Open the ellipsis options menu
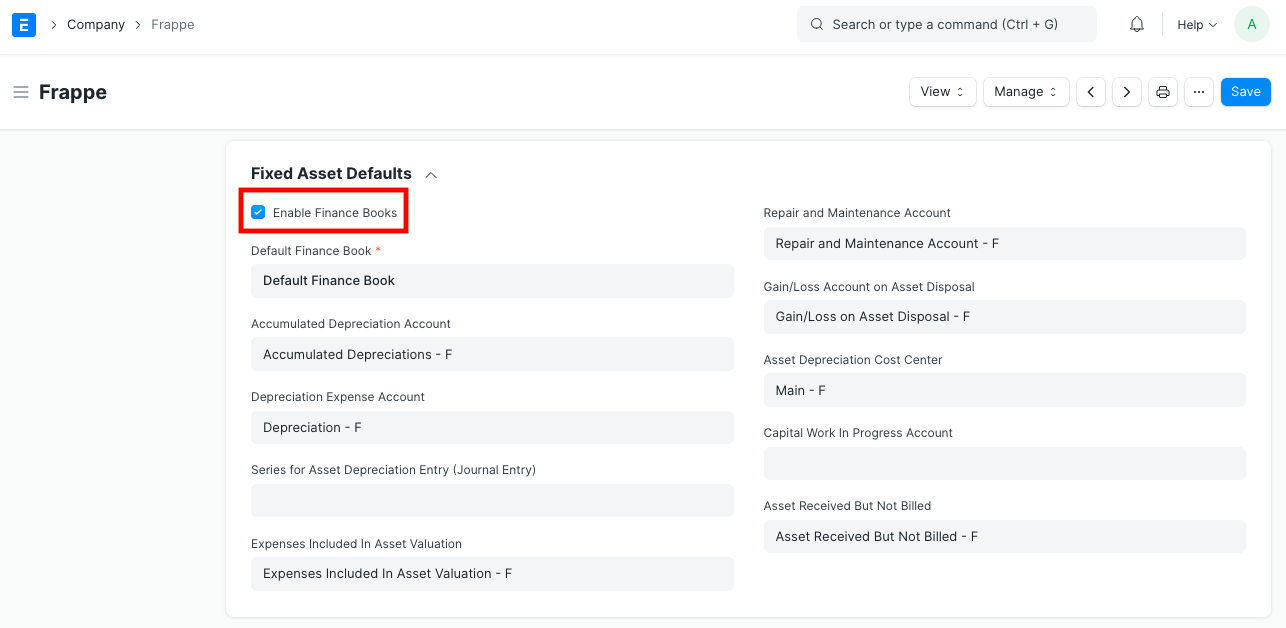The width and height of the screenshot is (1286, 628). (x=1198, y=91)
